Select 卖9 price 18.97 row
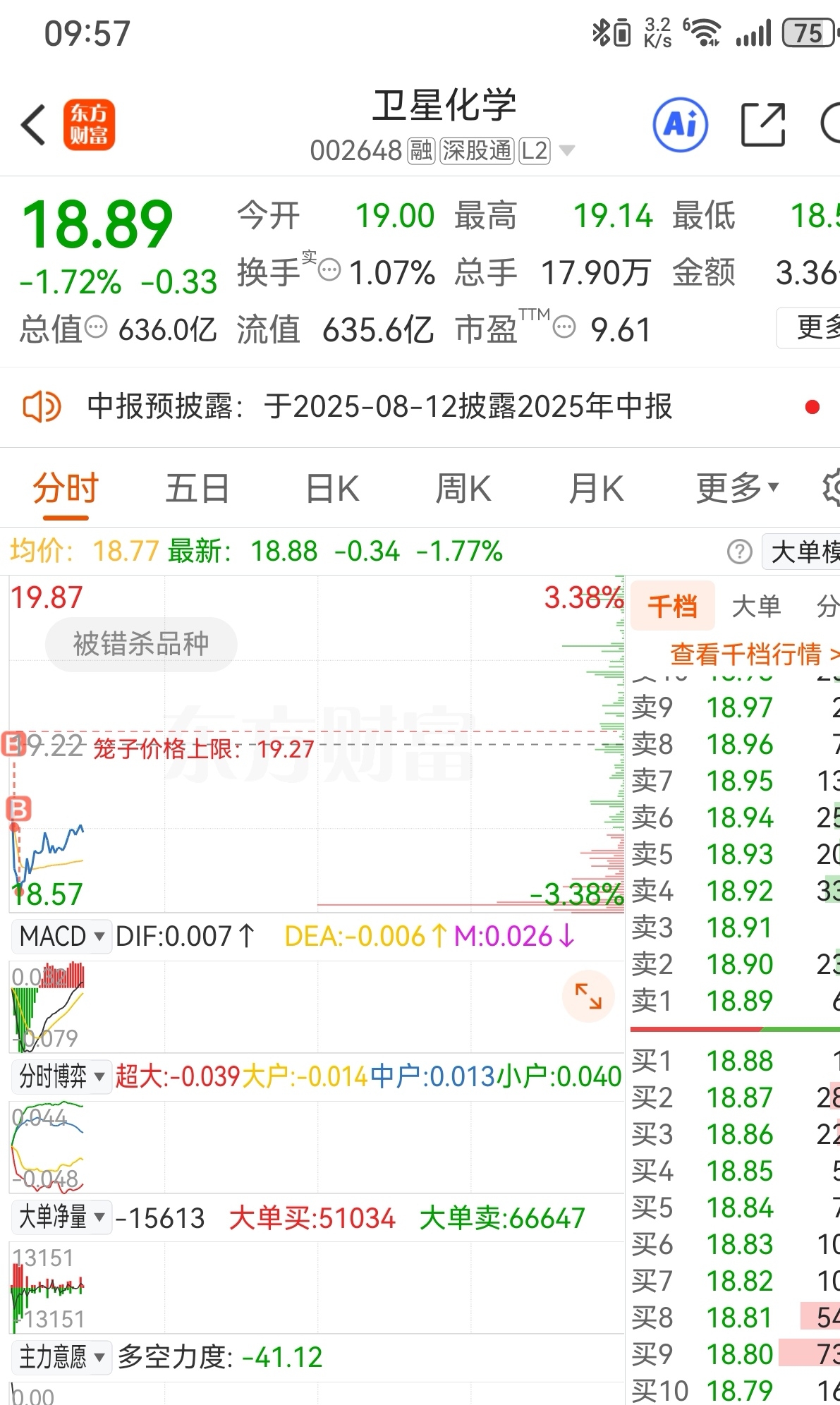840x1405 pixels. click(734, 707)
